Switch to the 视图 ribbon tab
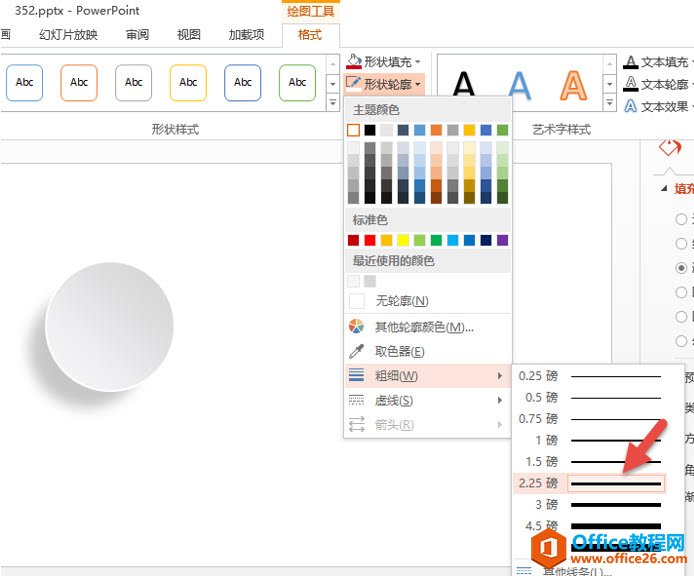 189,35
